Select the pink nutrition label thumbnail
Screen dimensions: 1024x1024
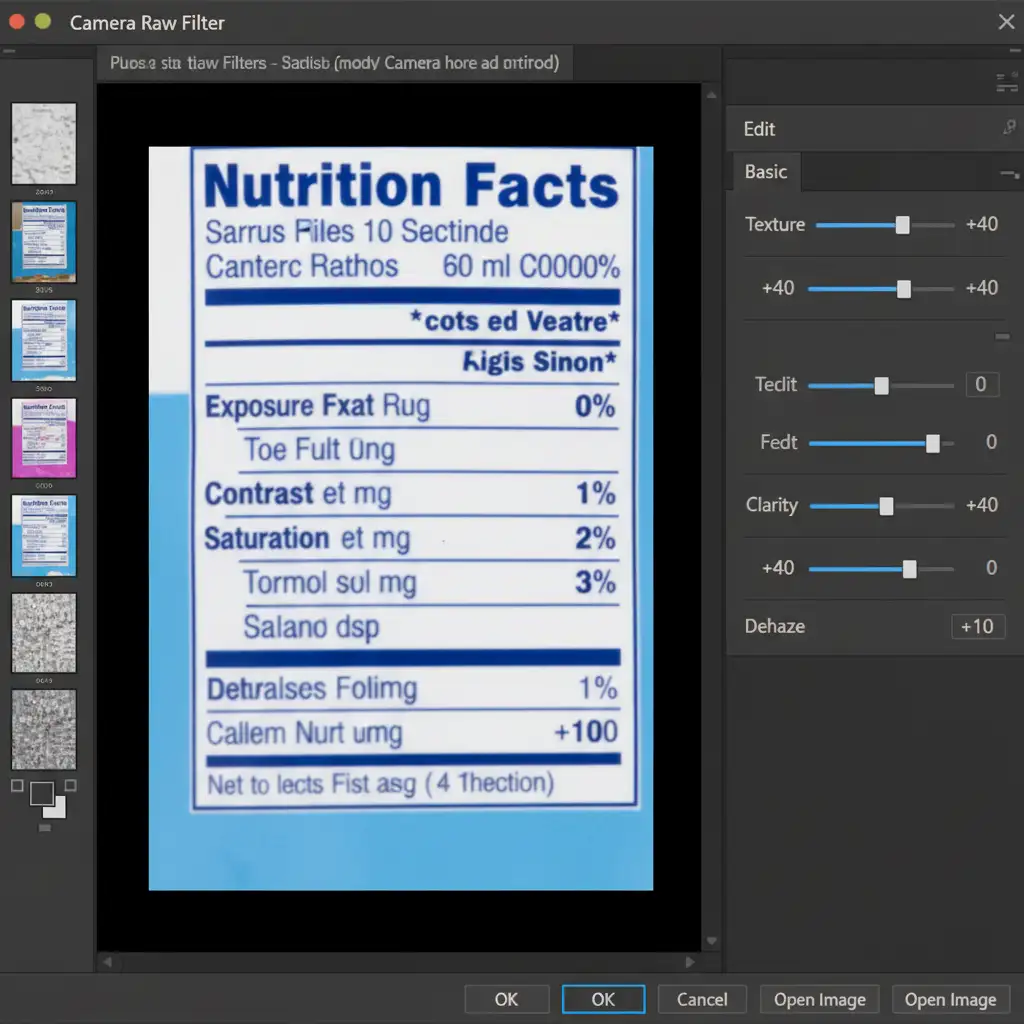pos(43,437)
